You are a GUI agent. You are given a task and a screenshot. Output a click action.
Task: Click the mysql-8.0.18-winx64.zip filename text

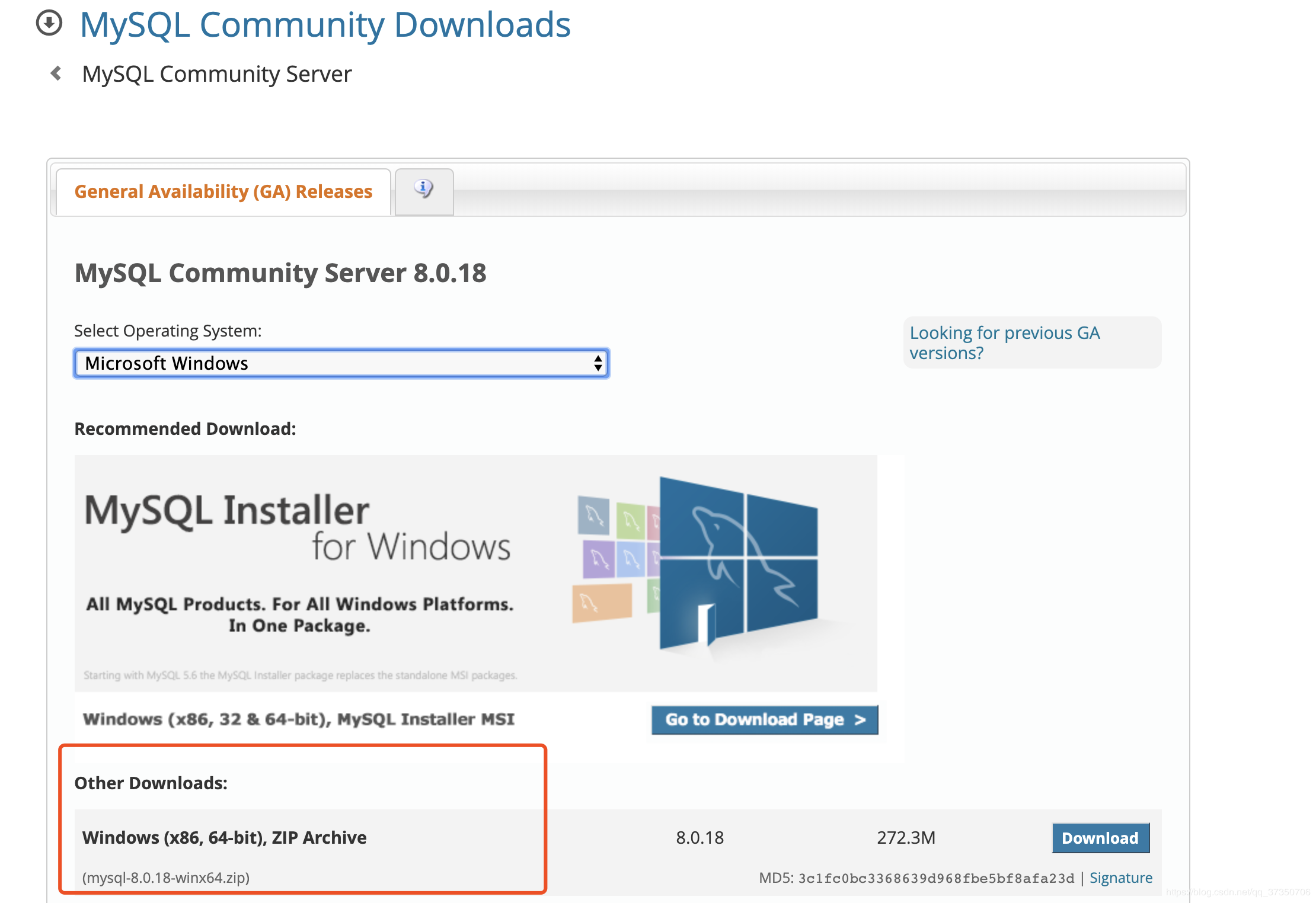pyautogui.click(x=165, y=878)
